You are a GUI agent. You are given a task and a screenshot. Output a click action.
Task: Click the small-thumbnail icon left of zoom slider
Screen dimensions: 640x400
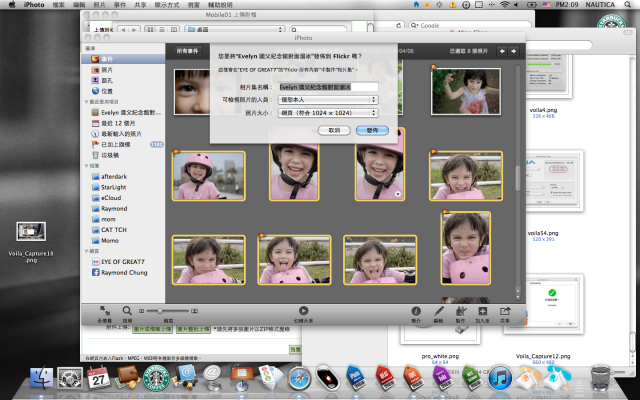tap(142, 311)
